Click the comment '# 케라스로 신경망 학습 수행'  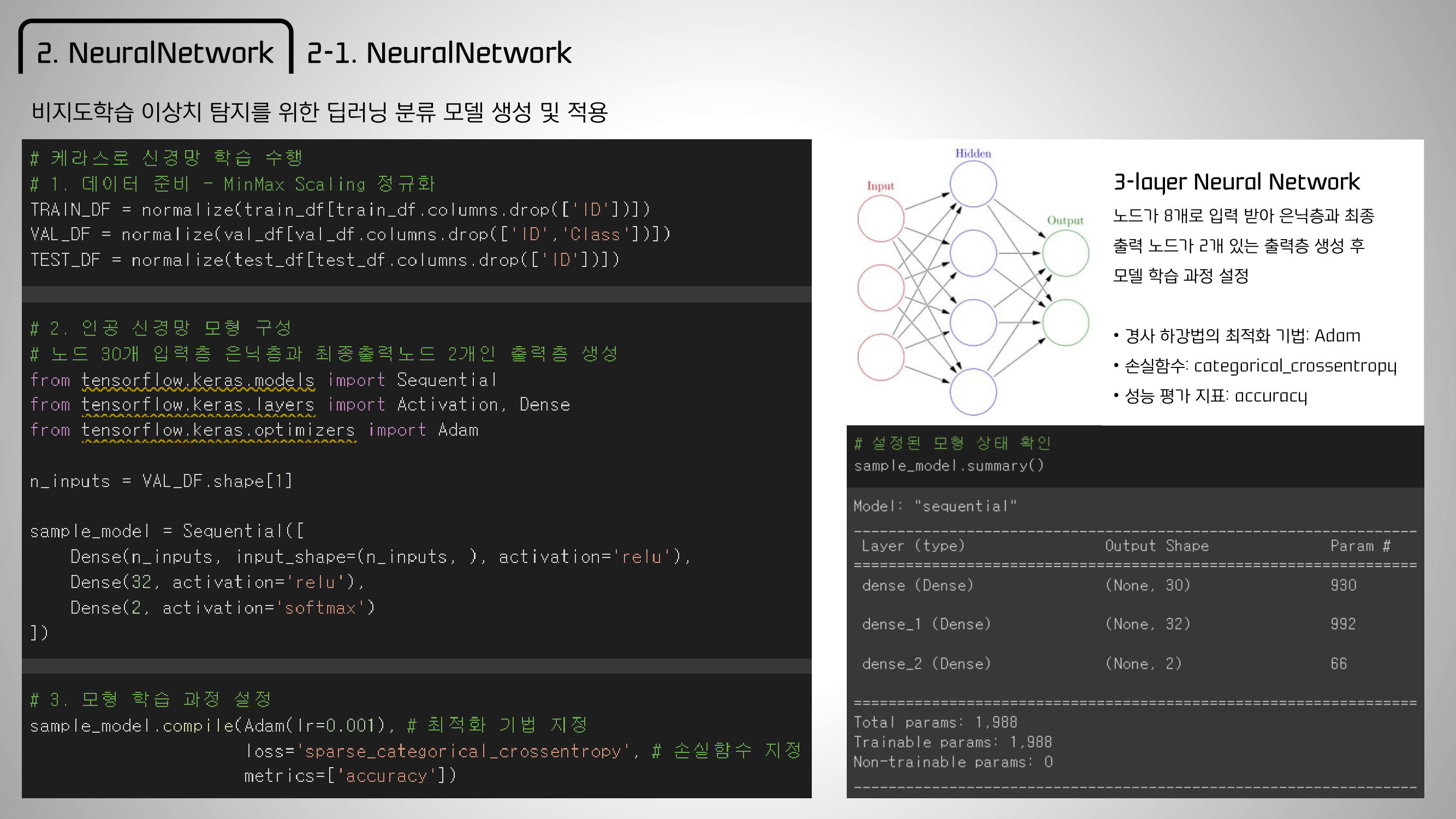pos(167,158)
